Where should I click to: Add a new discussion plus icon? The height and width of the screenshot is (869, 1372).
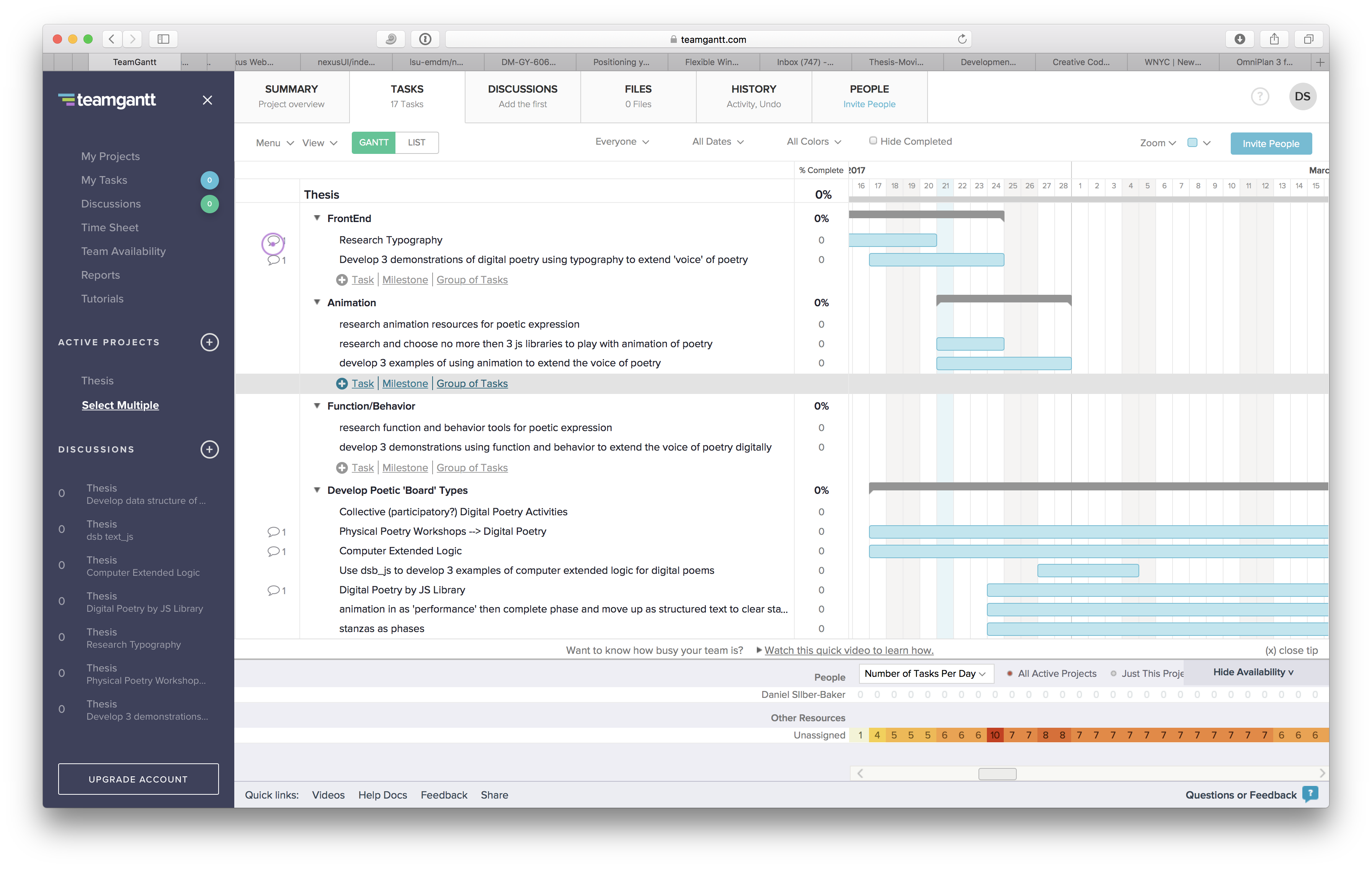pyautogui.click(x=209, y=449)
